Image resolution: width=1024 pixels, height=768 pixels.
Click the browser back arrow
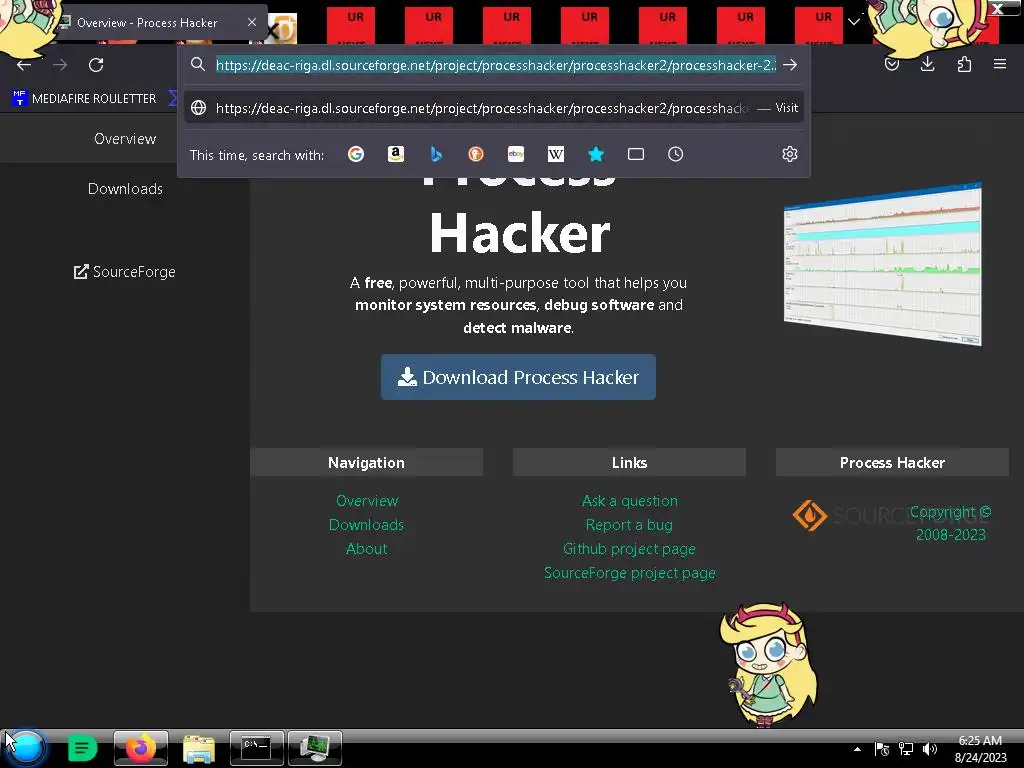(24, 65)
